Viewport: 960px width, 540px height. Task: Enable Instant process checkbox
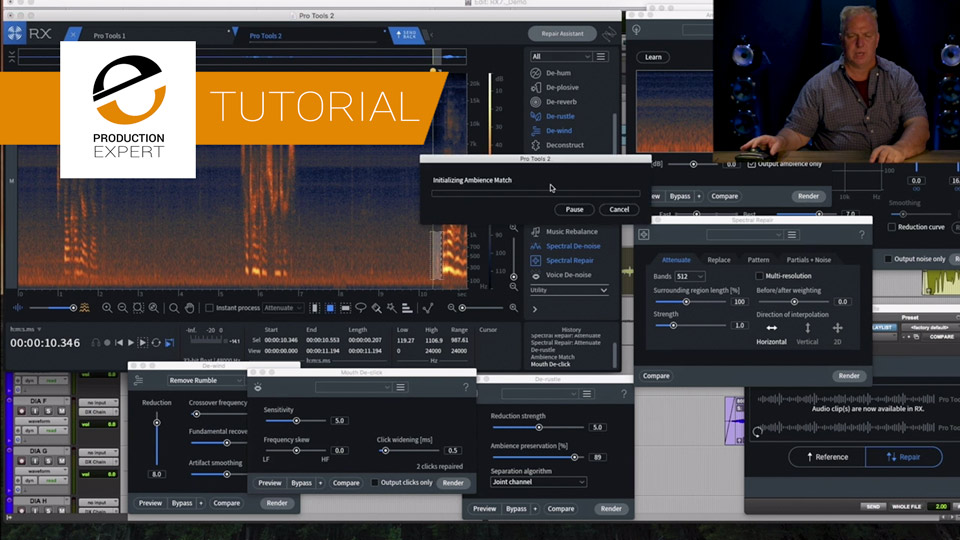tap(209, 308)
